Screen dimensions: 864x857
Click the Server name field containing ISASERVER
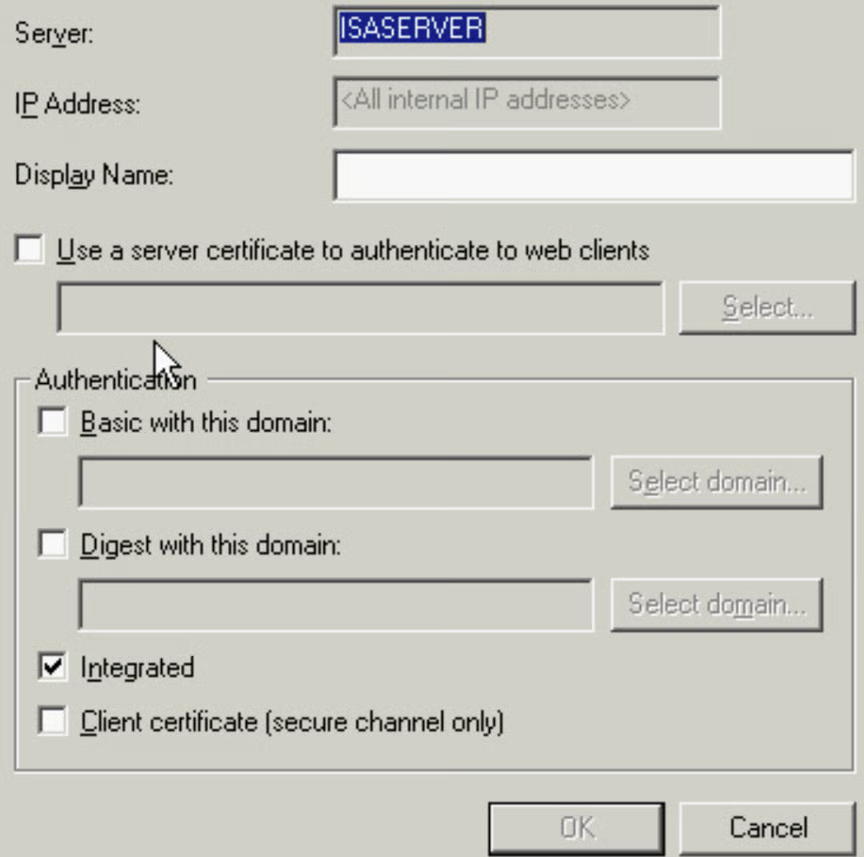click(527, 32)
